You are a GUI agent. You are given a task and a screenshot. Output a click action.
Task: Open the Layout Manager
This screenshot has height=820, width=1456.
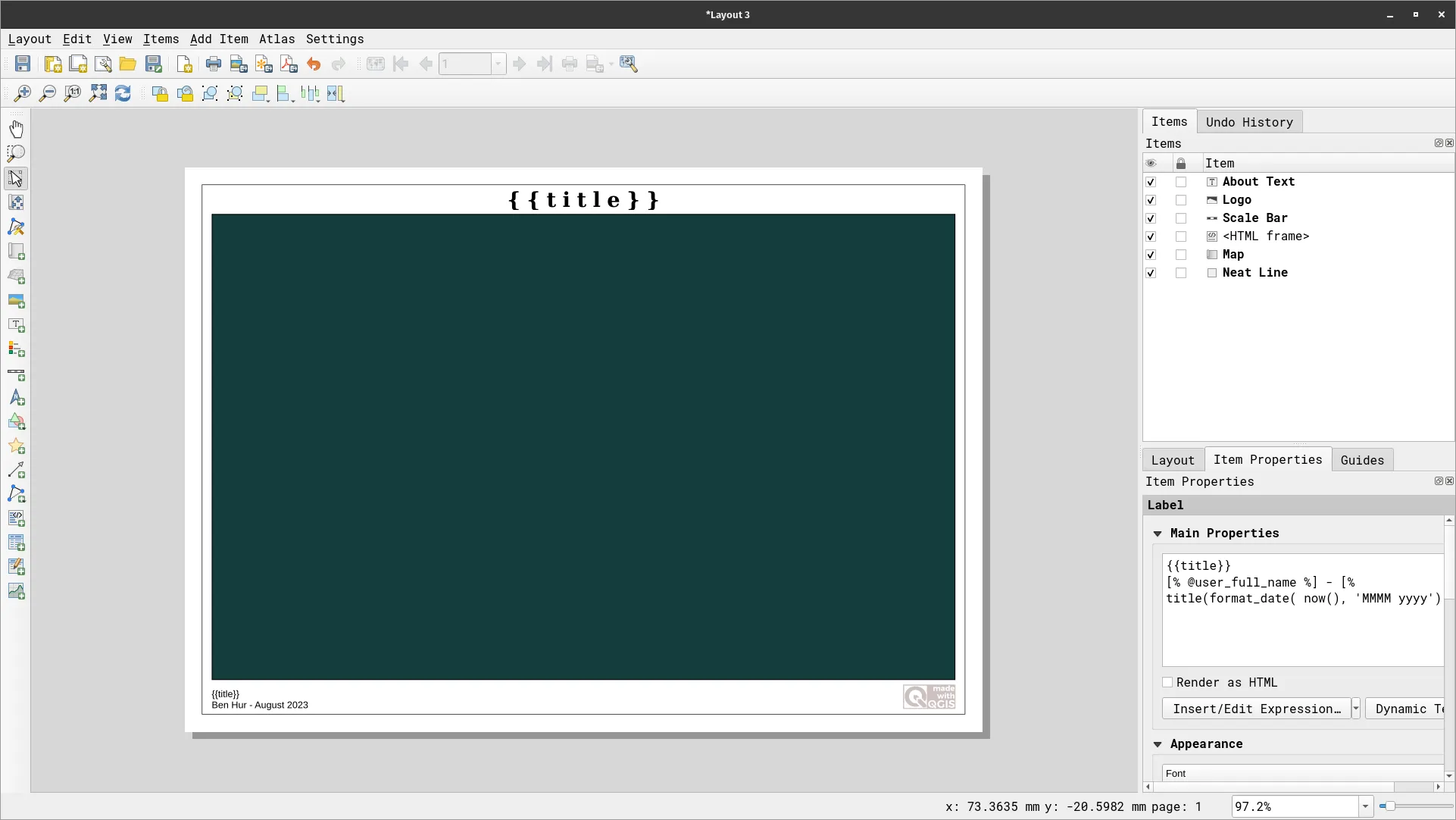pyautogui.click(x=104, y=64)
